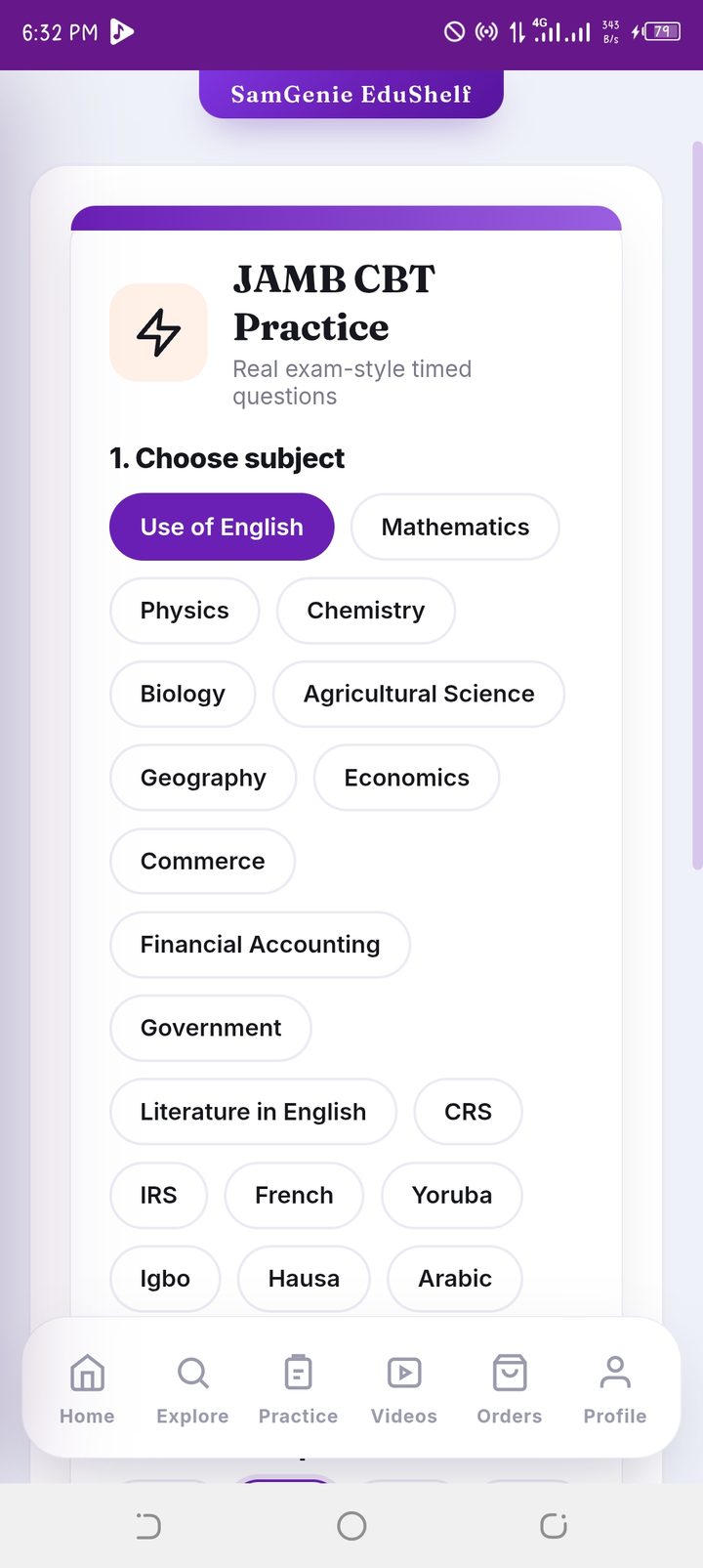This screenshot has width=703, height=1568.
Task: Select Literature in English subject
Action: 253,1112
